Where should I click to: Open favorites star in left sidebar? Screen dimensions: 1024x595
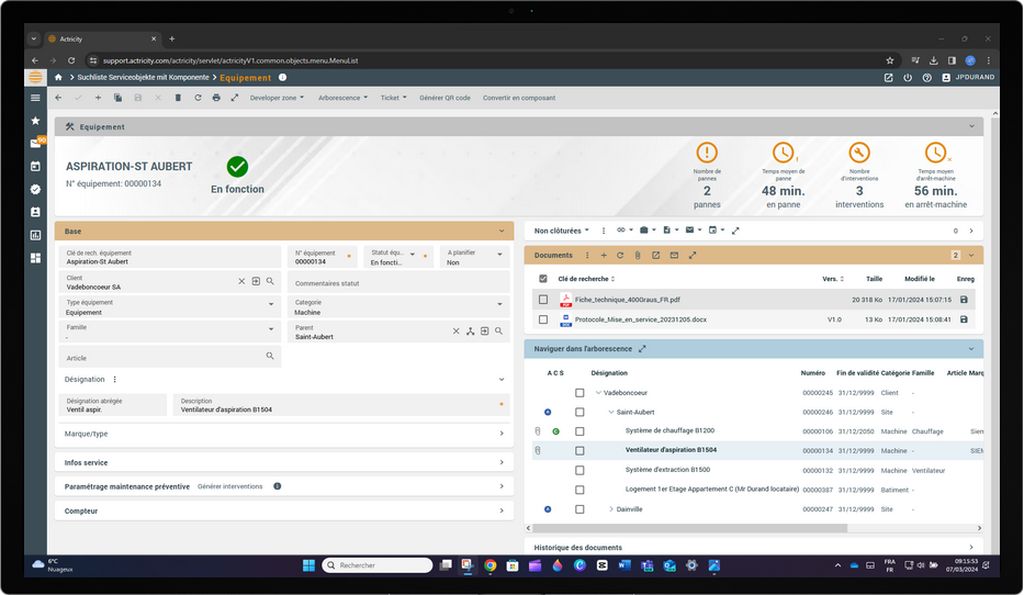[35, 120]
